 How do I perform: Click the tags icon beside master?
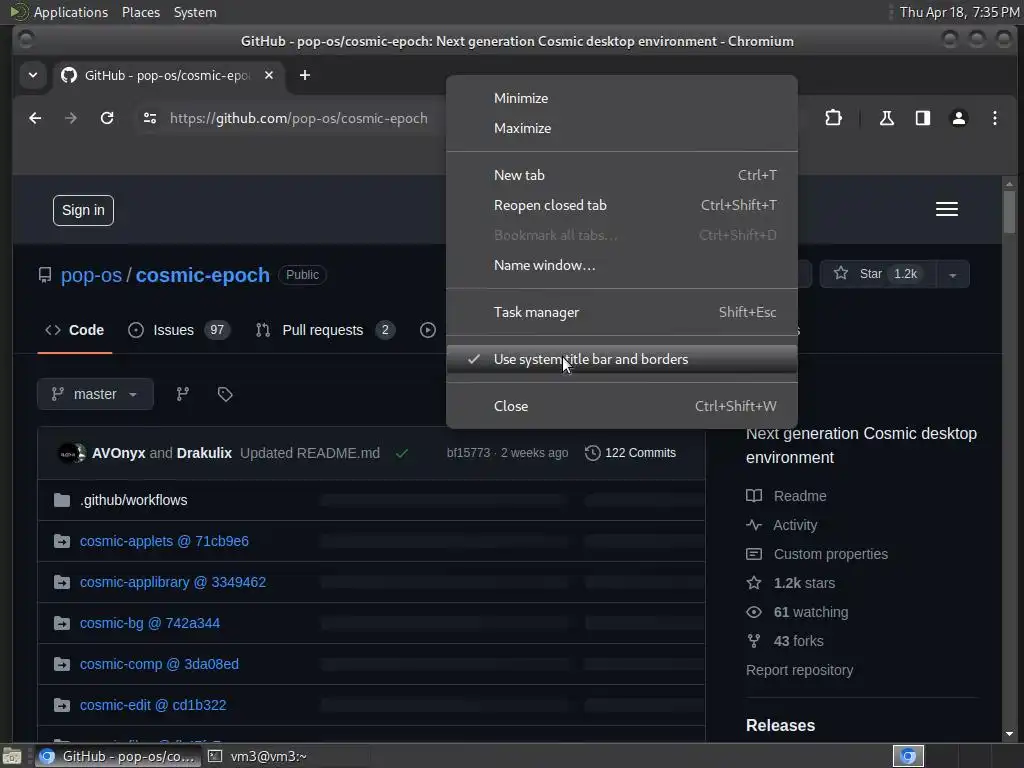pyautogui.click(x=225, y=394)
